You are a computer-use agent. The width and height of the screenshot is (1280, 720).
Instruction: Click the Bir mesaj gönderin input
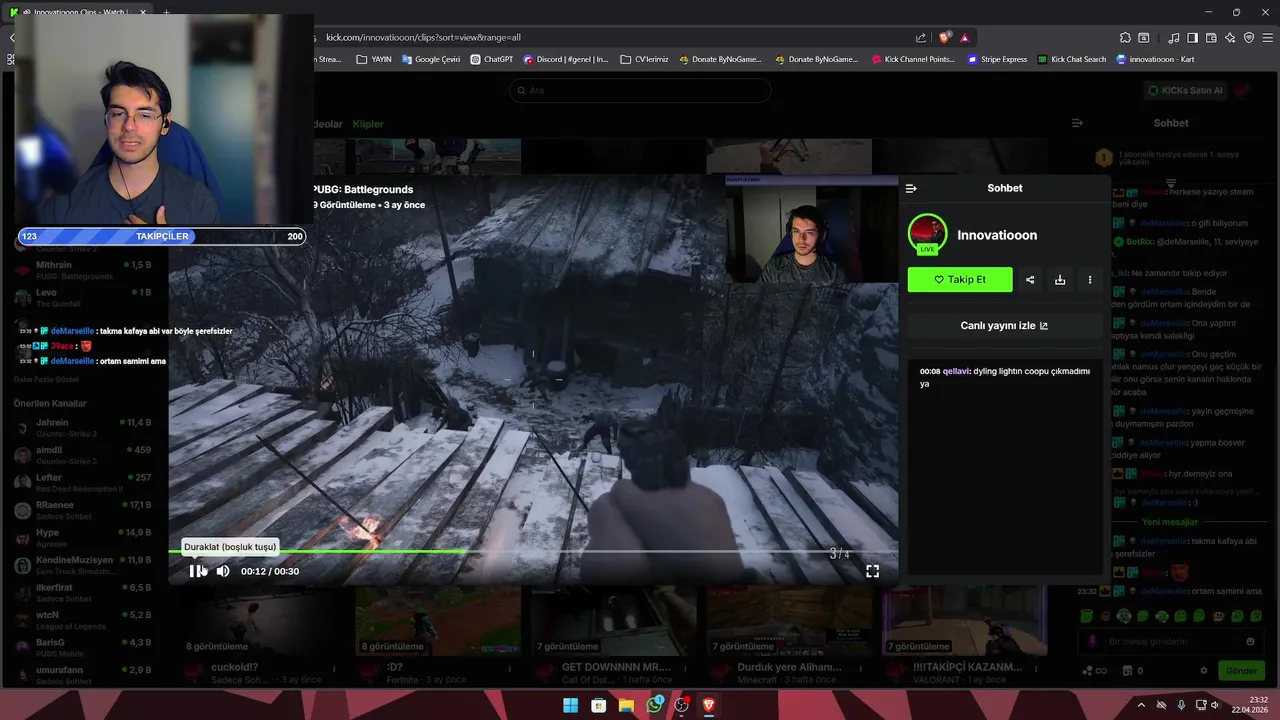click(1170, 641)
